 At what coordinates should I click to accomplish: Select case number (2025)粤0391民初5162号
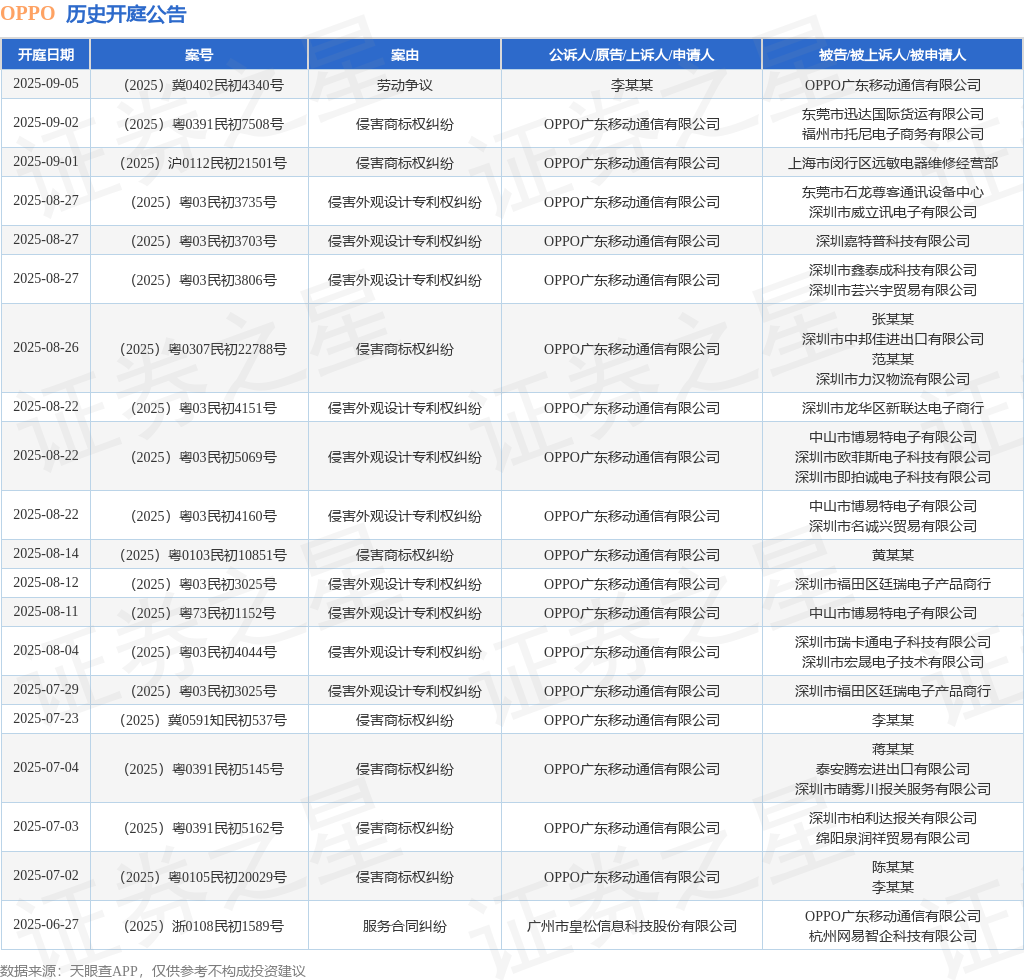point(203,829)
